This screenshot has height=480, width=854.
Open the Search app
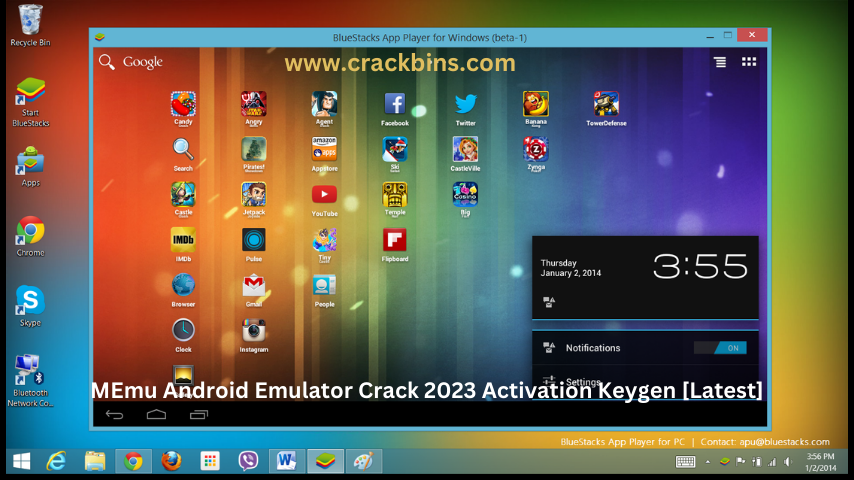(183, 150)
